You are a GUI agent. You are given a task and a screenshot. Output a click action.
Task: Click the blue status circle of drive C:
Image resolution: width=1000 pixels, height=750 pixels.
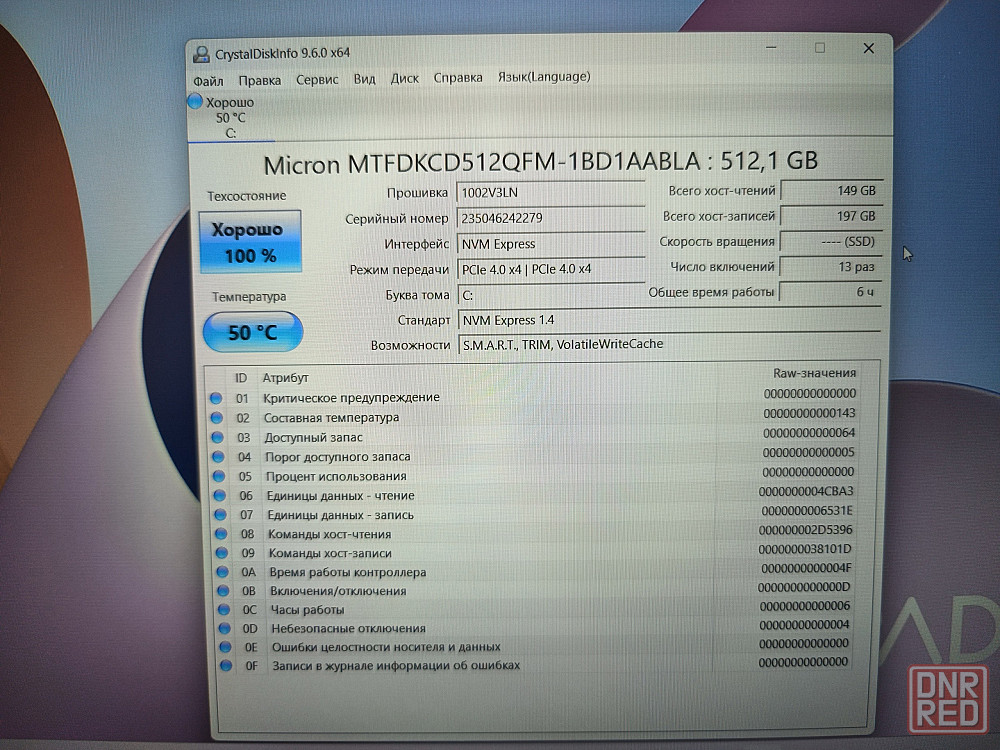click(x=195, y=101)
